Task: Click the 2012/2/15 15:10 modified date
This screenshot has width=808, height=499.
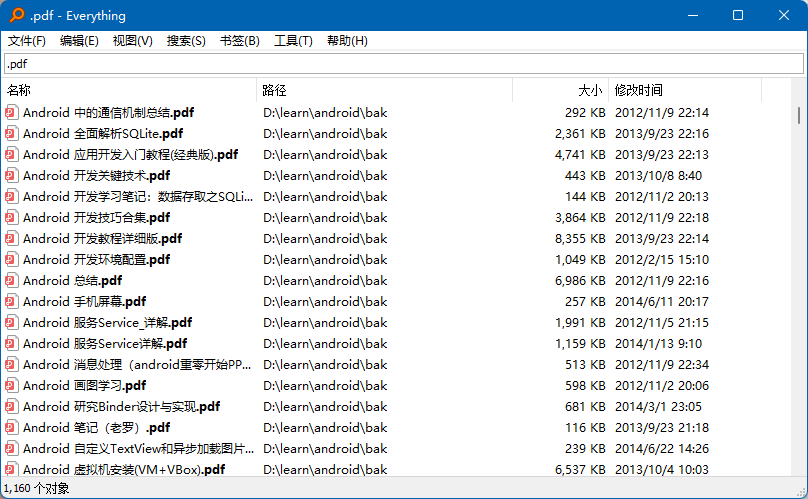Action: (x=662, y=259)
